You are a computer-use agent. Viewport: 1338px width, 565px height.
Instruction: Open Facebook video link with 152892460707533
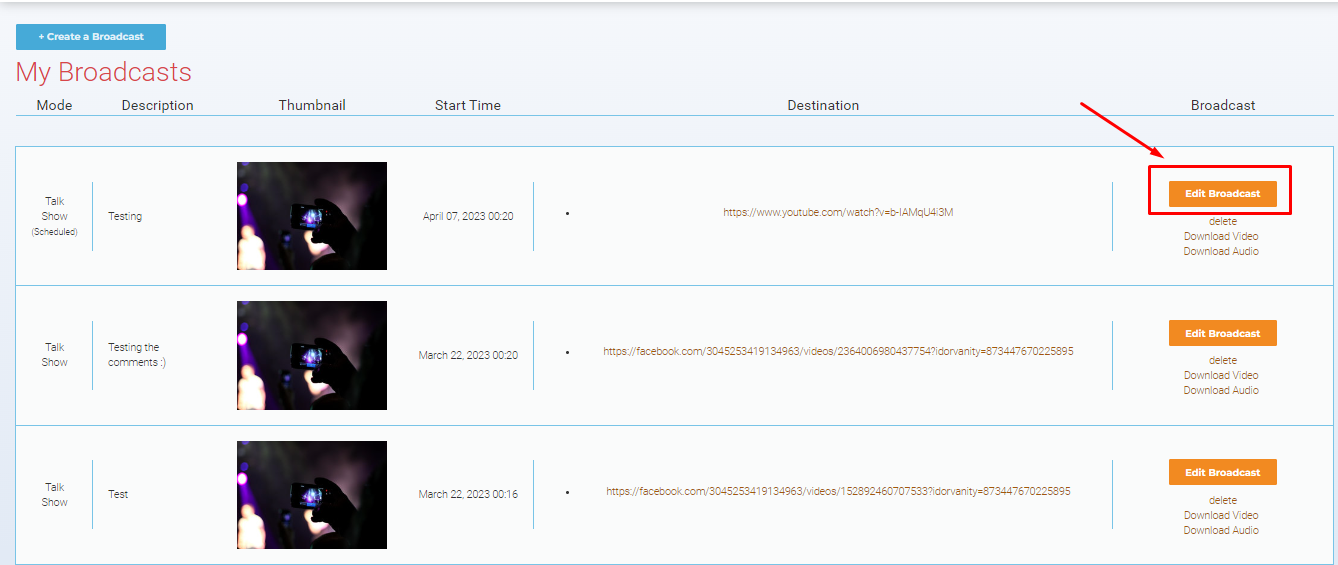click(838, 491)
